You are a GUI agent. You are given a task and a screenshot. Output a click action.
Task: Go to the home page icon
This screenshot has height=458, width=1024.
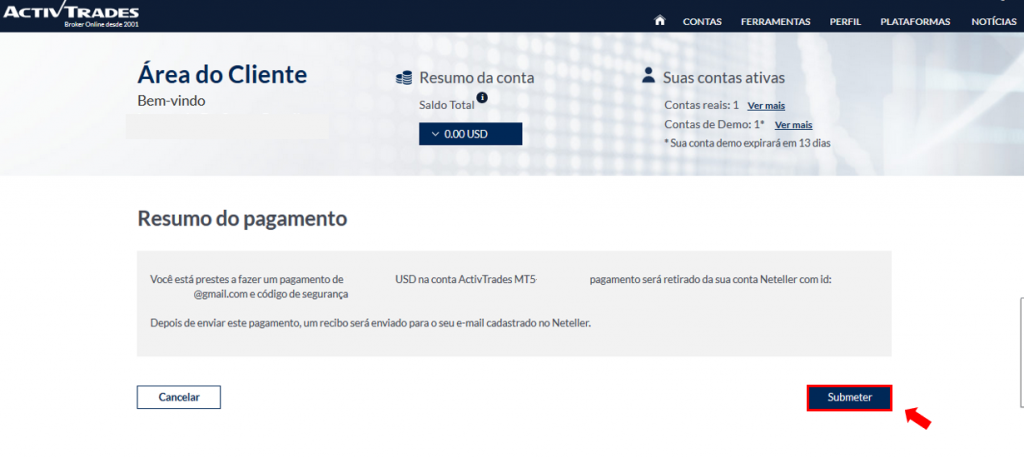pyautogui.click(x=660, y=20)
